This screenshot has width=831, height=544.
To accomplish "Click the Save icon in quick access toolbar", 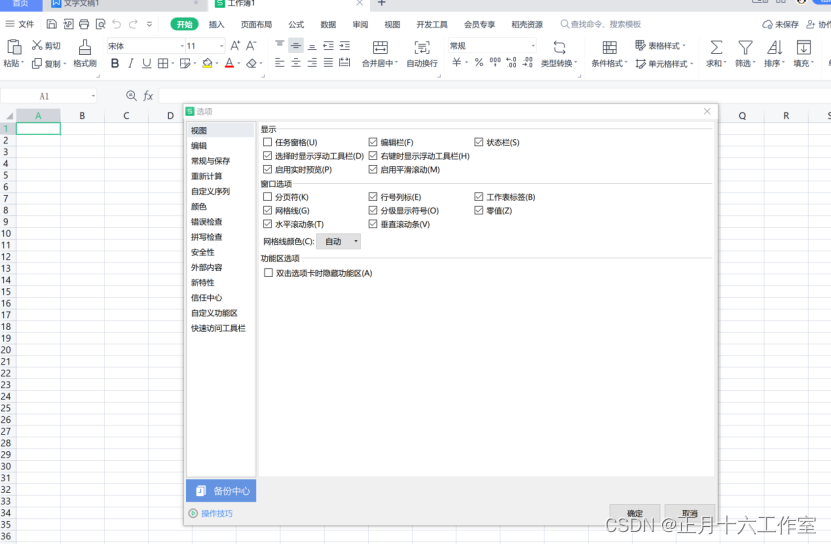I will pos(51,24).
